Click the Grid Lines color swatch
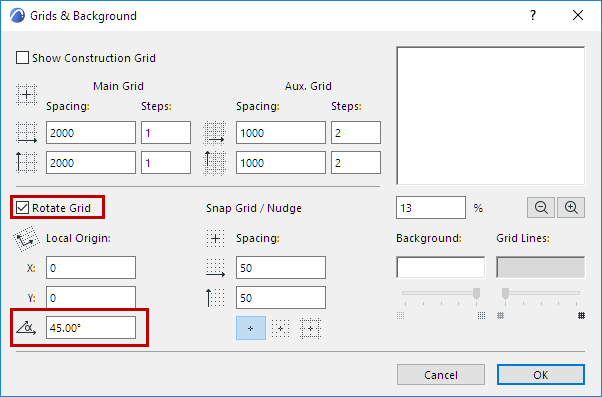The width and height of the screenshot is (602, 397). 541,267
